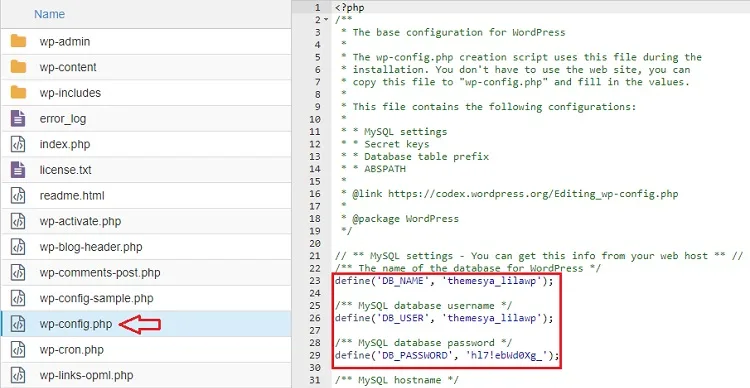Click the 'MySQL database password' comment
This screenshot has height=388, width=750.
click(423, 344)
